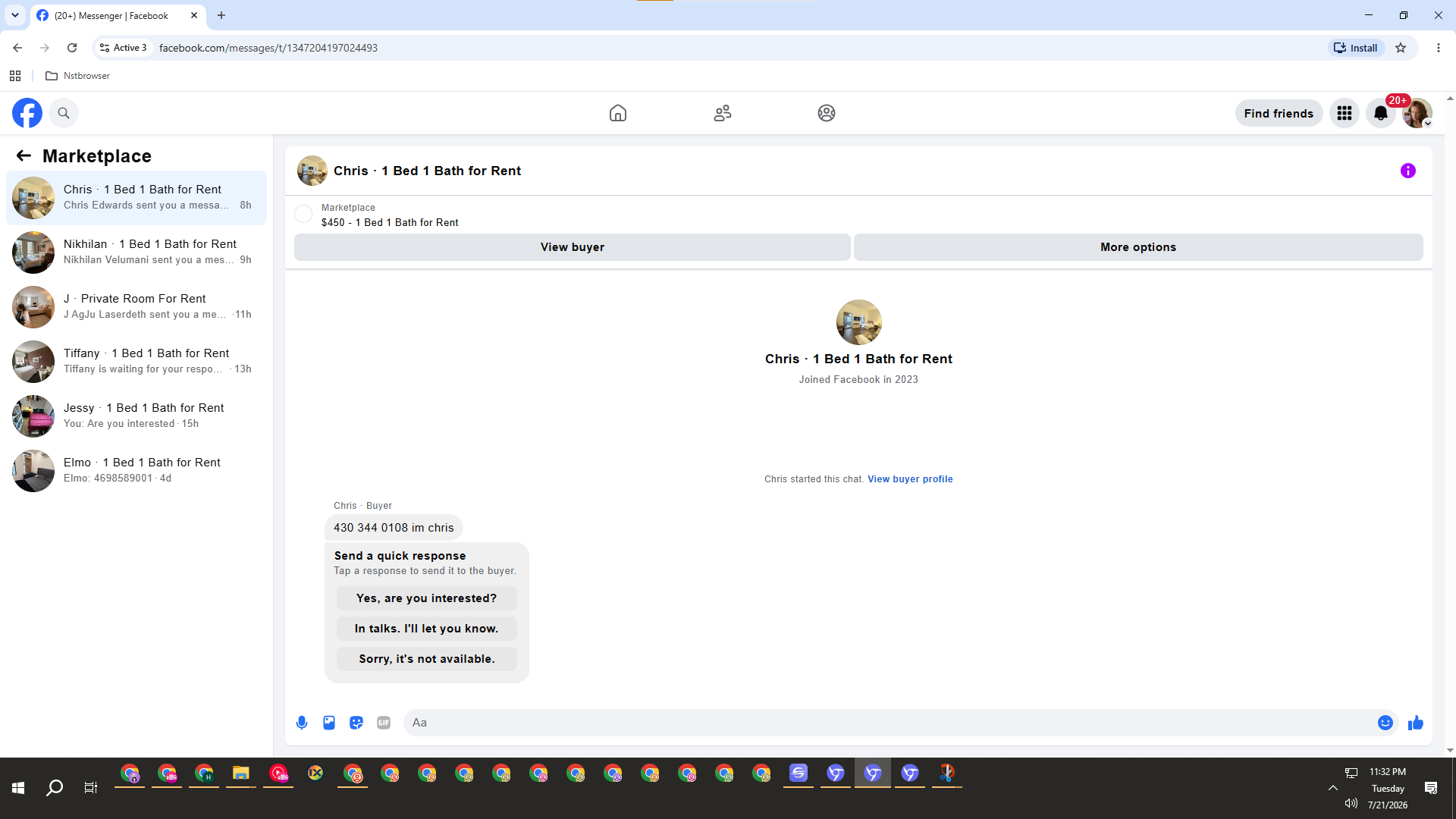Open the Facebook search magnifier
1456x819 pixels.
pos(64,113)
